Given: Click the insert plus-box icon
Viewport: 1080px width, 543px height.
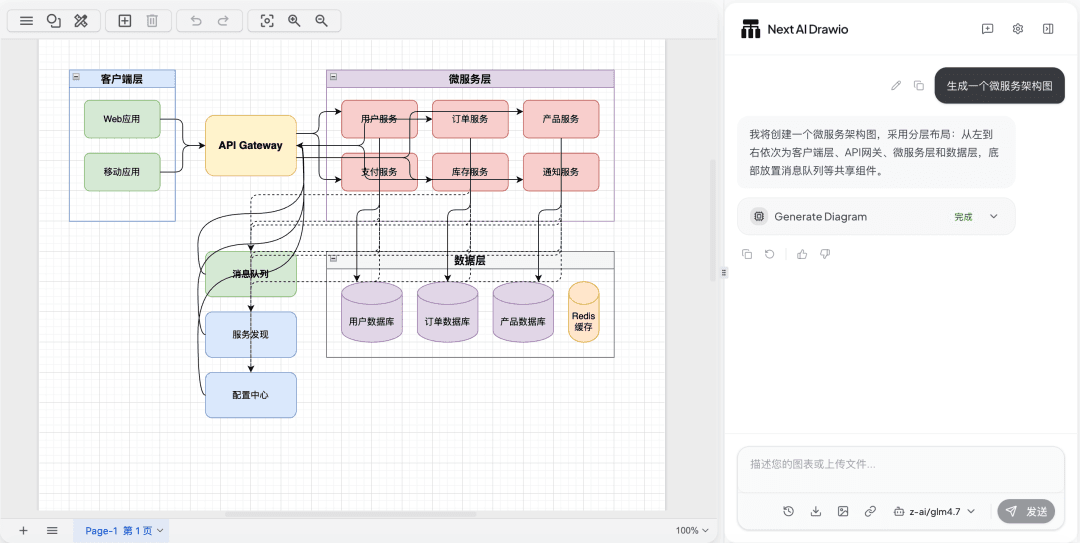Looking at the screenshot, I should tap(125, 21).
